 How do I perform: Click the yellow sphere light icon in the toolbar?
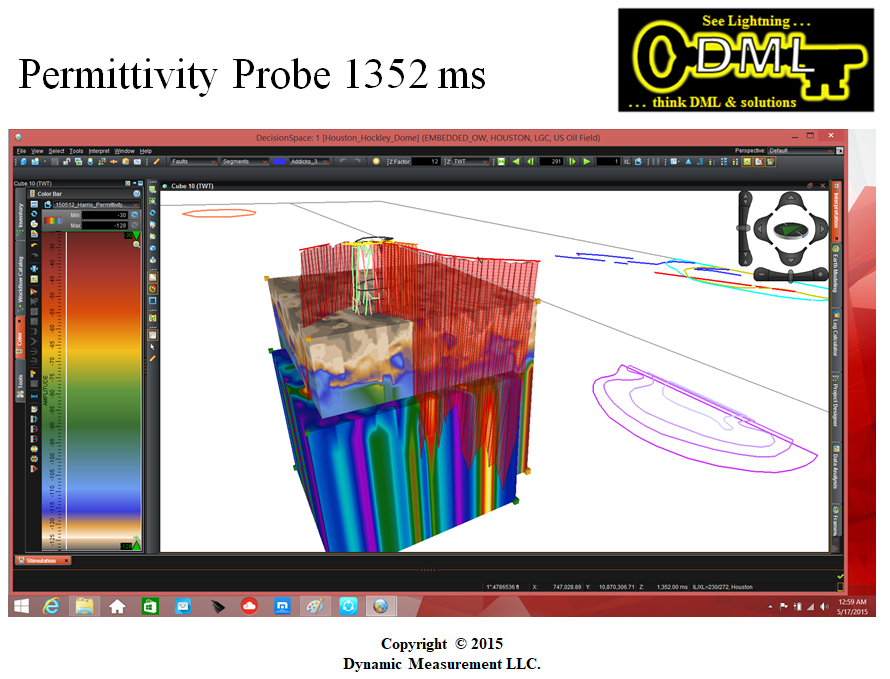(x=376, y=162)
